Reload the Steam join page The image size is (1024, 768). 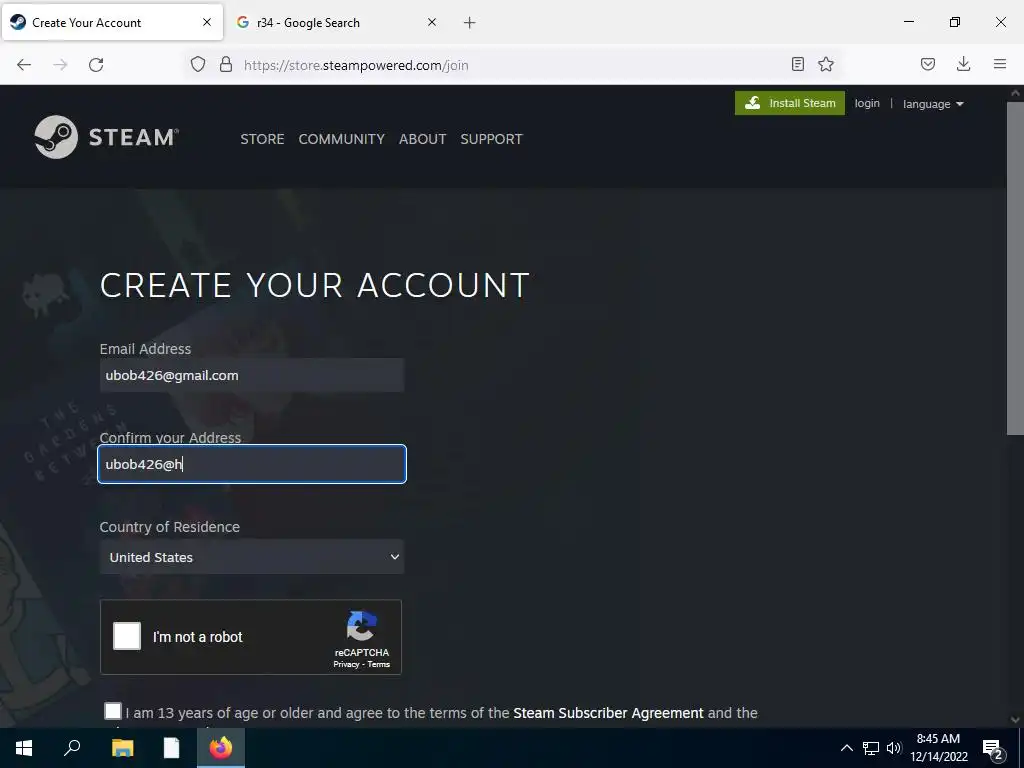(96, 65)
